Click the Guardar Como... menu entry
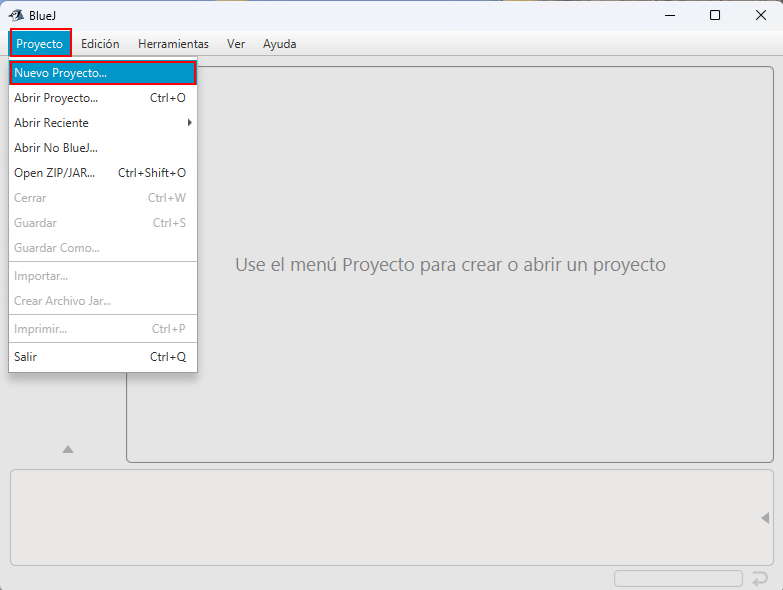This screenshot has height=590, width=783. tap(103, 248)
